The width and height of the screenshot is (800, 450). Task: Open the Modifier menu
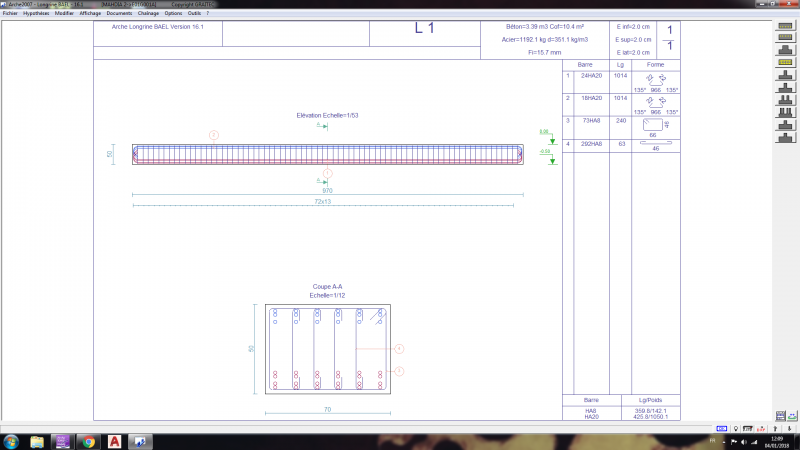coord(64,13)
